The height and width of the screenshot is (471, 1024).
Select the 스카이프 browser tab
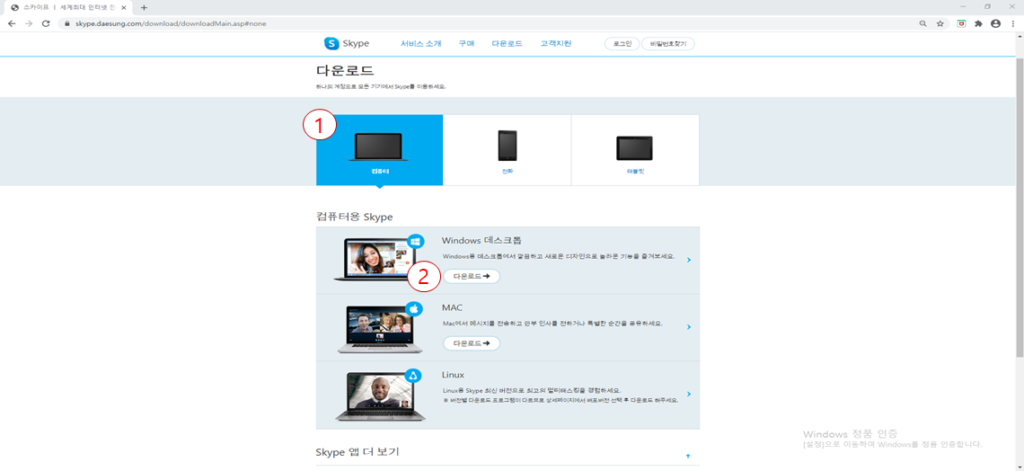68,7
